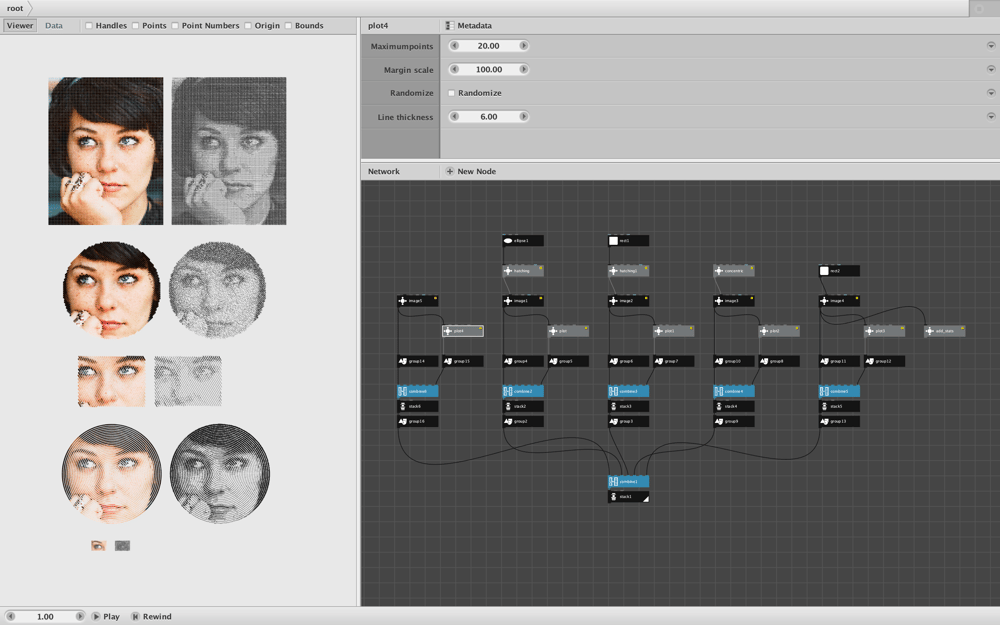Viewport: 1000px width, 625px height.
Task: Click the color portrait in the viewer
Action: (x=106, y=151)
